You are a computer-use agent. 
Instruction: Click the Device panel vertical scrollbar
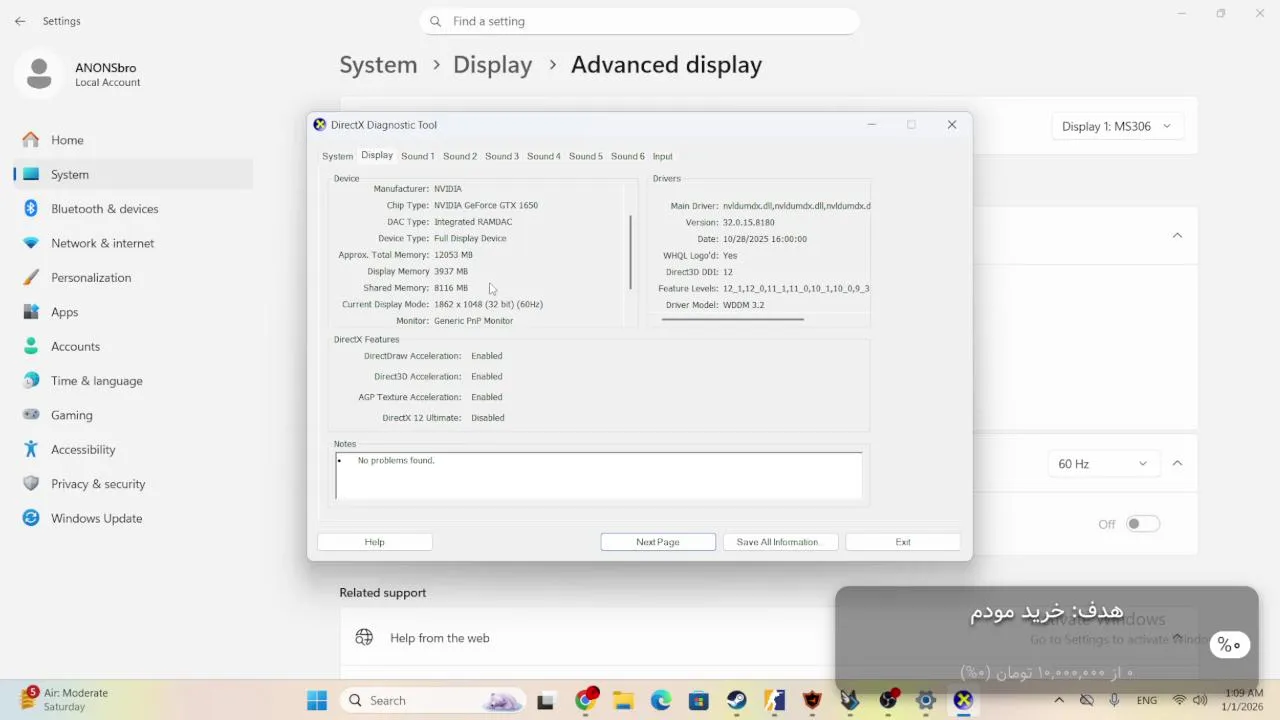(630, 252)
